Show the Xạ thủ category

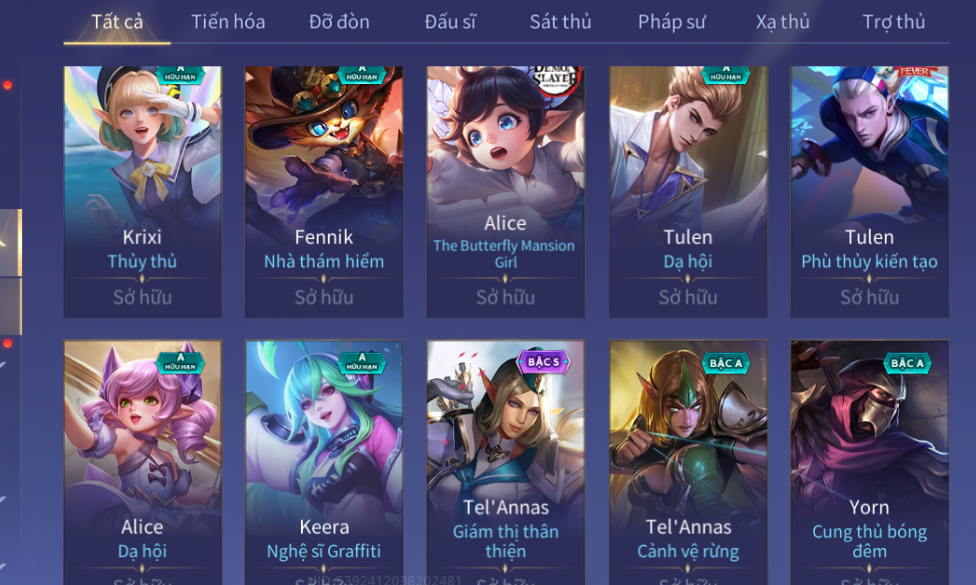coord(782,22)
